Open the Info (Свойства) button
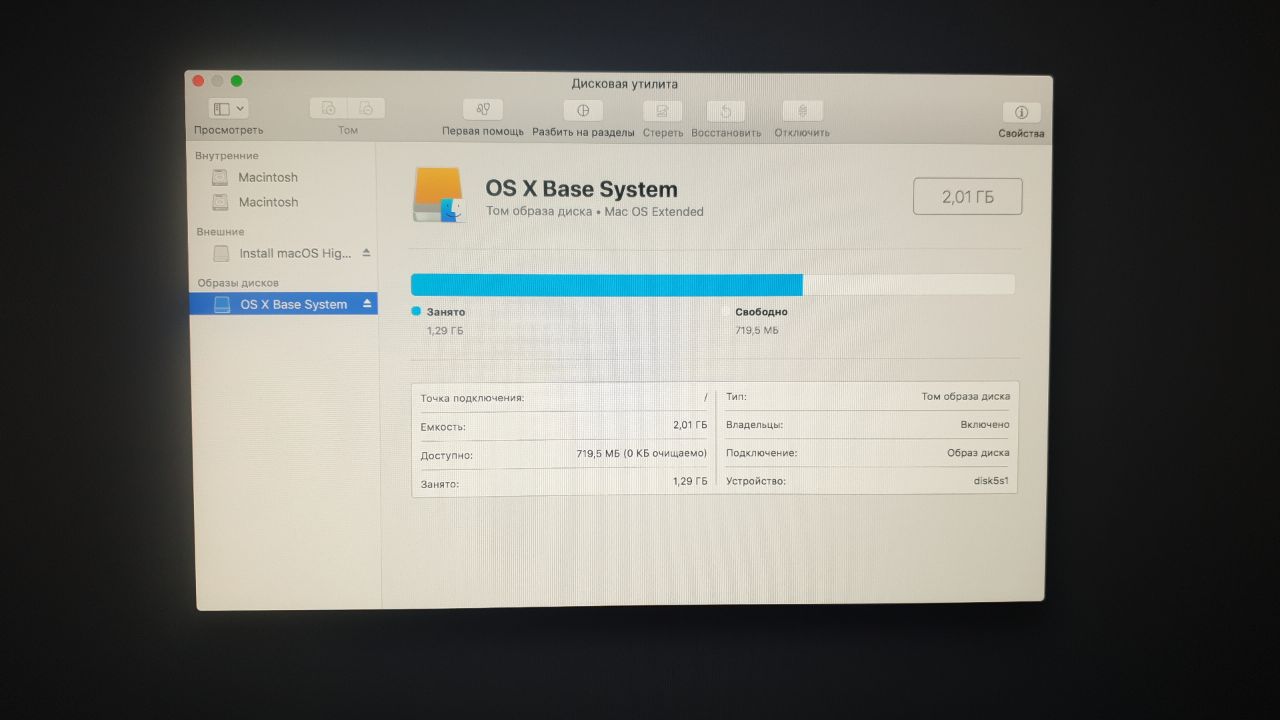 coord(1021,112)
